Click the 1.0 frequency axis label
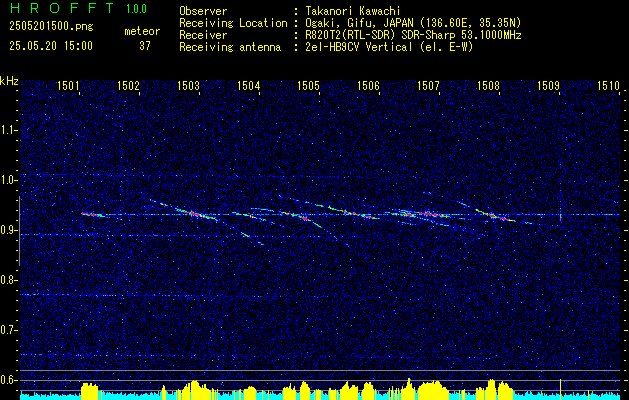Image resolution: width=629 pixels, height=400 pixels. 8,181
